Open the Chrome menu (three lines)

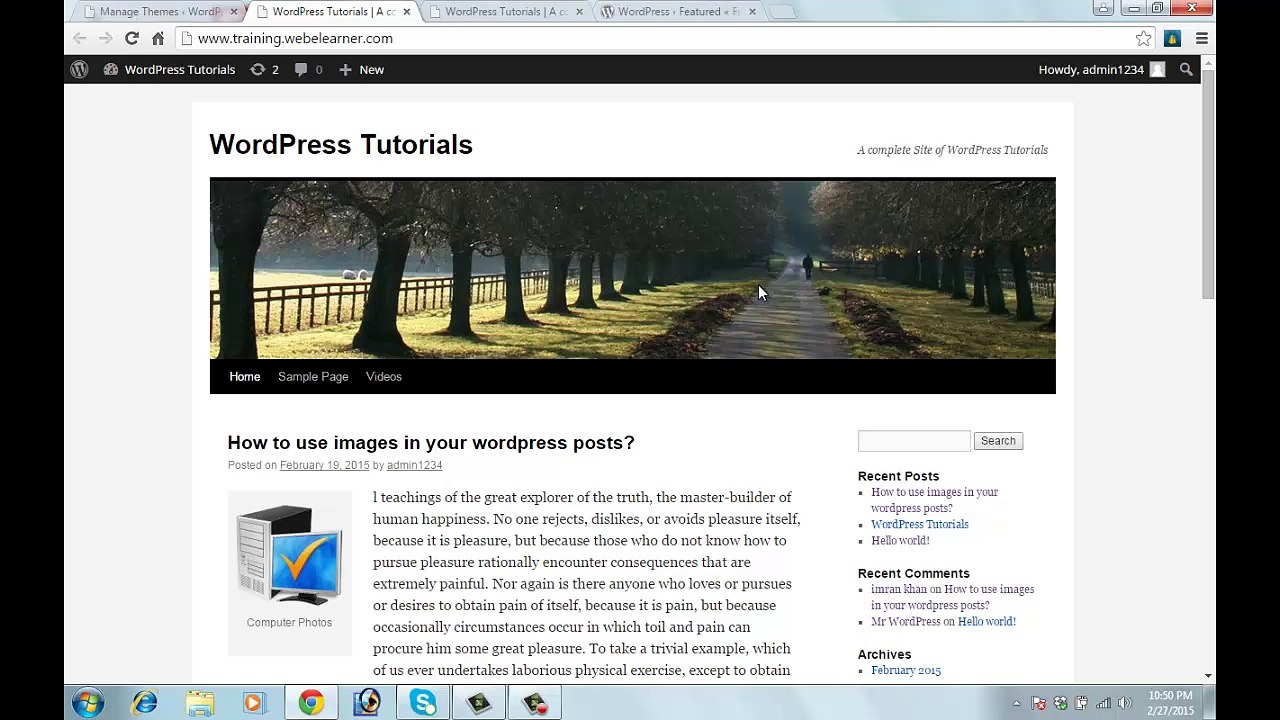click(1202, 38)
